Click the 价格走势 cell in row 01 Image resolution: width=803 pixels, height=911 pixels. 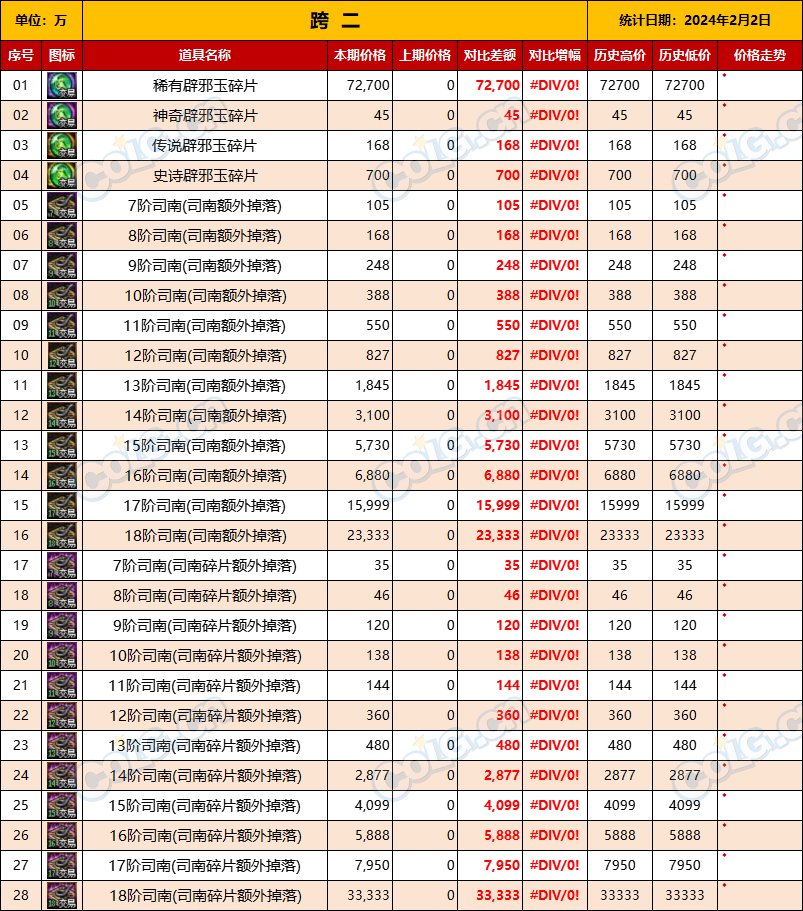(x=760, y=85)
